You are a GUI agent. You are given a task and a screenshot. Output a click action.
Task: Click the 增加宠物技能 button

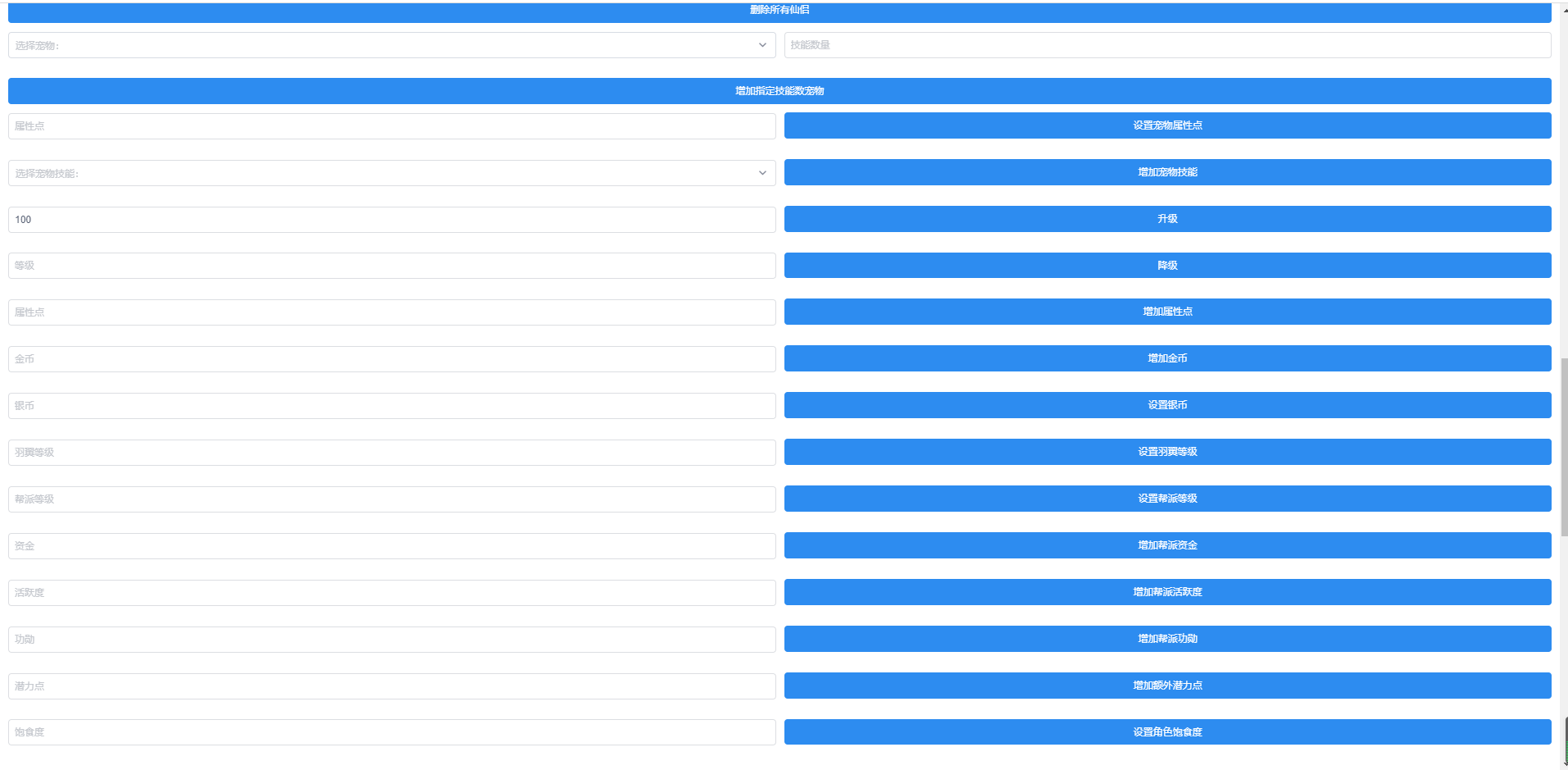click(1167, 172)
